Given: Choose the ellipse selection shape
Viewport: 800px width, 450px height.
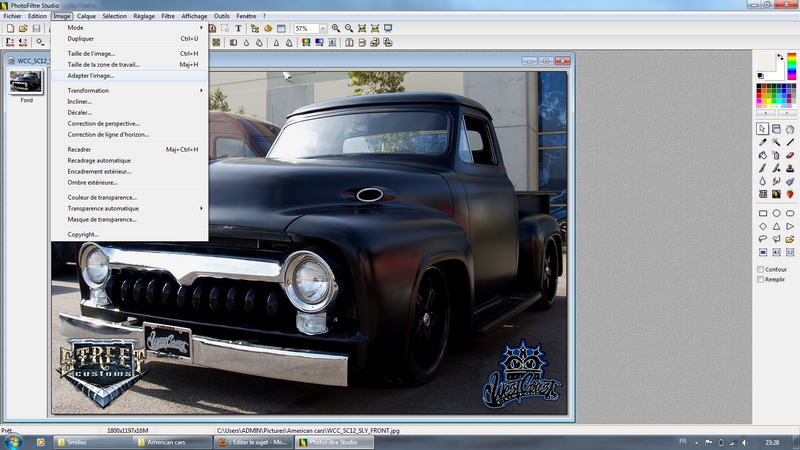Looking at the screenshot, I should pyautogui.click(x=776, y=213).
